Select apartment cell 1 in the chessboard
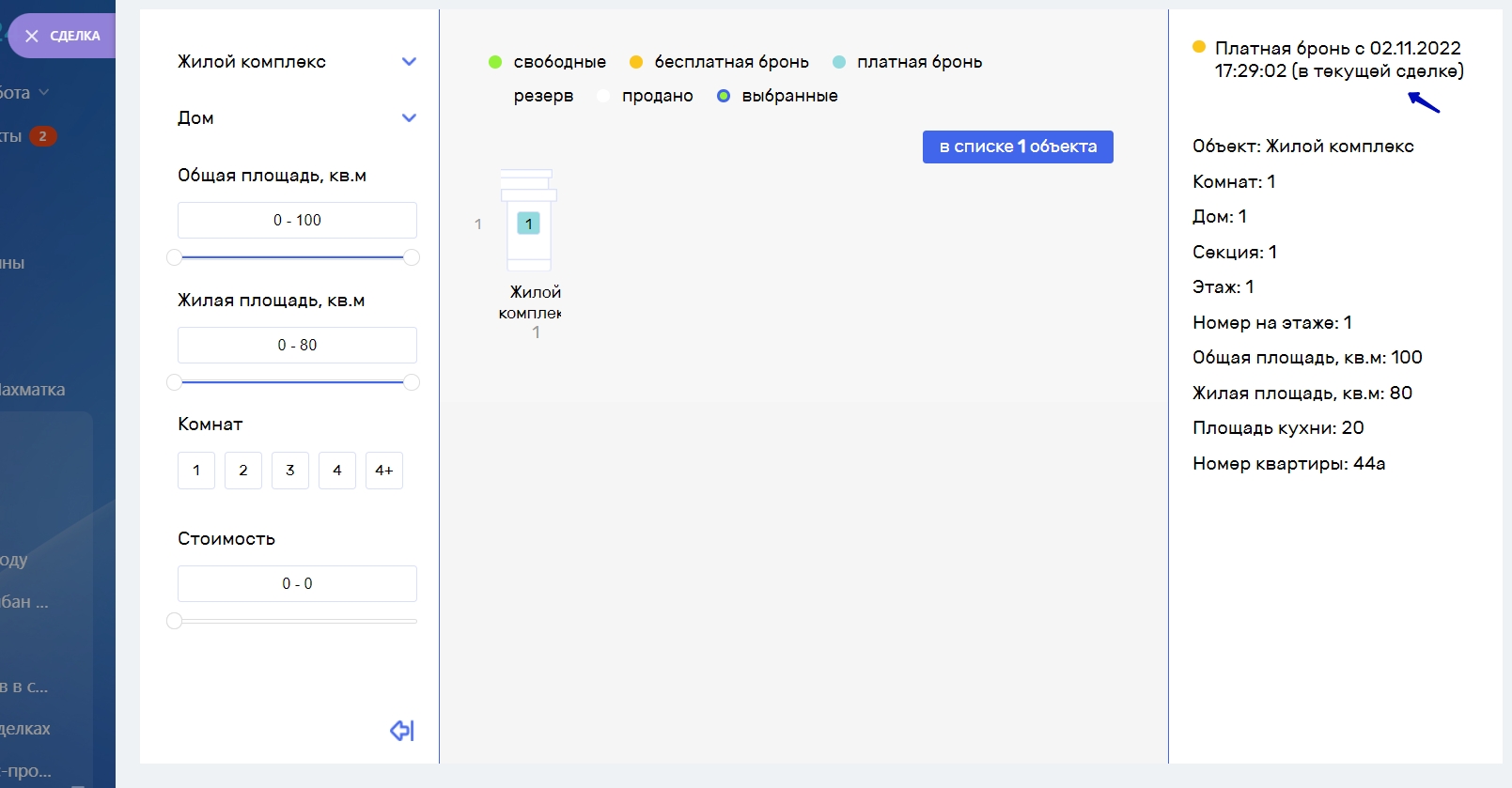1512x788 pixels. [x=529, y=224]
